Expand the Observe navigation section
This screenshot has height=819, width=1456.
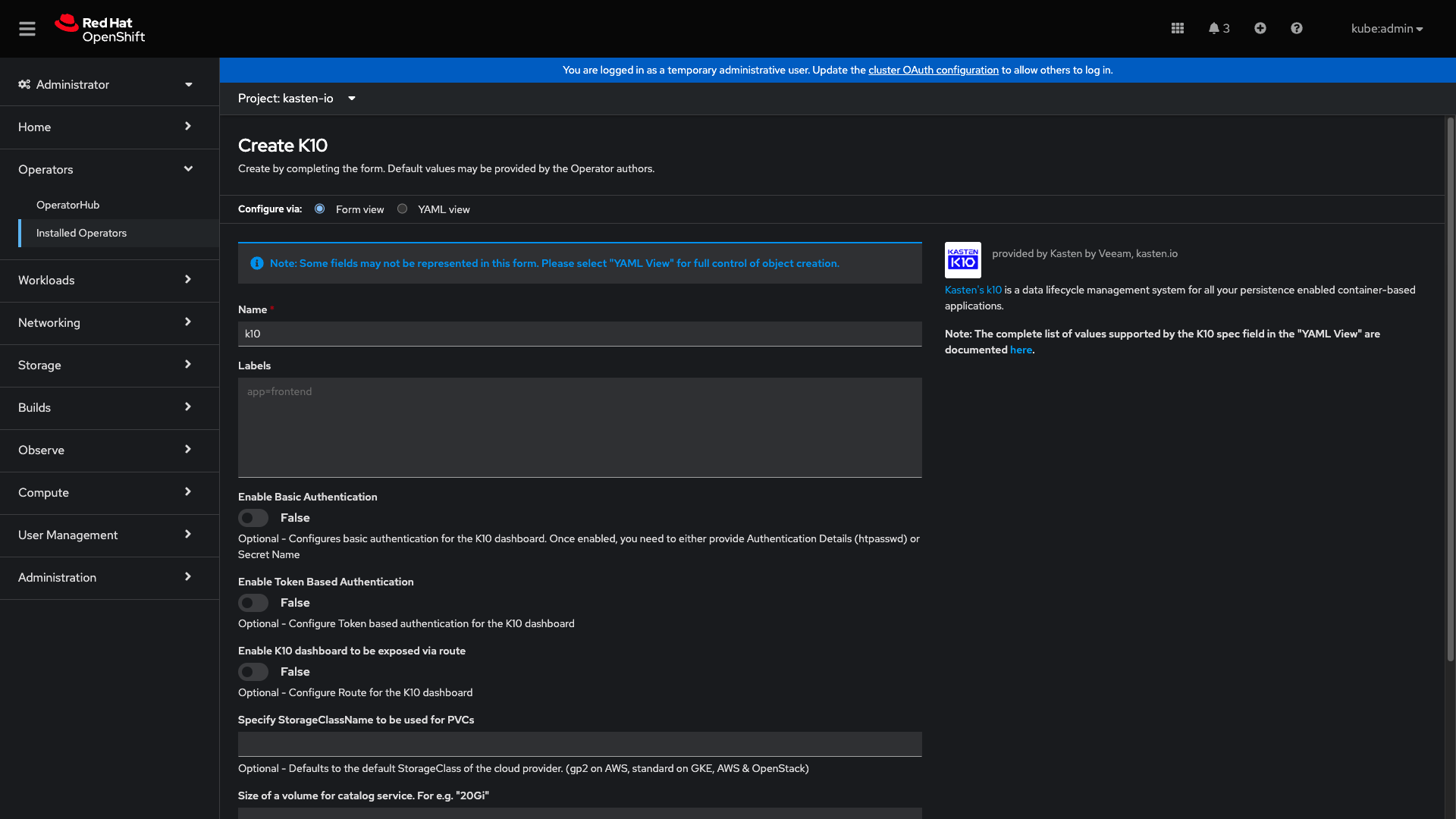tap(109, 450)
